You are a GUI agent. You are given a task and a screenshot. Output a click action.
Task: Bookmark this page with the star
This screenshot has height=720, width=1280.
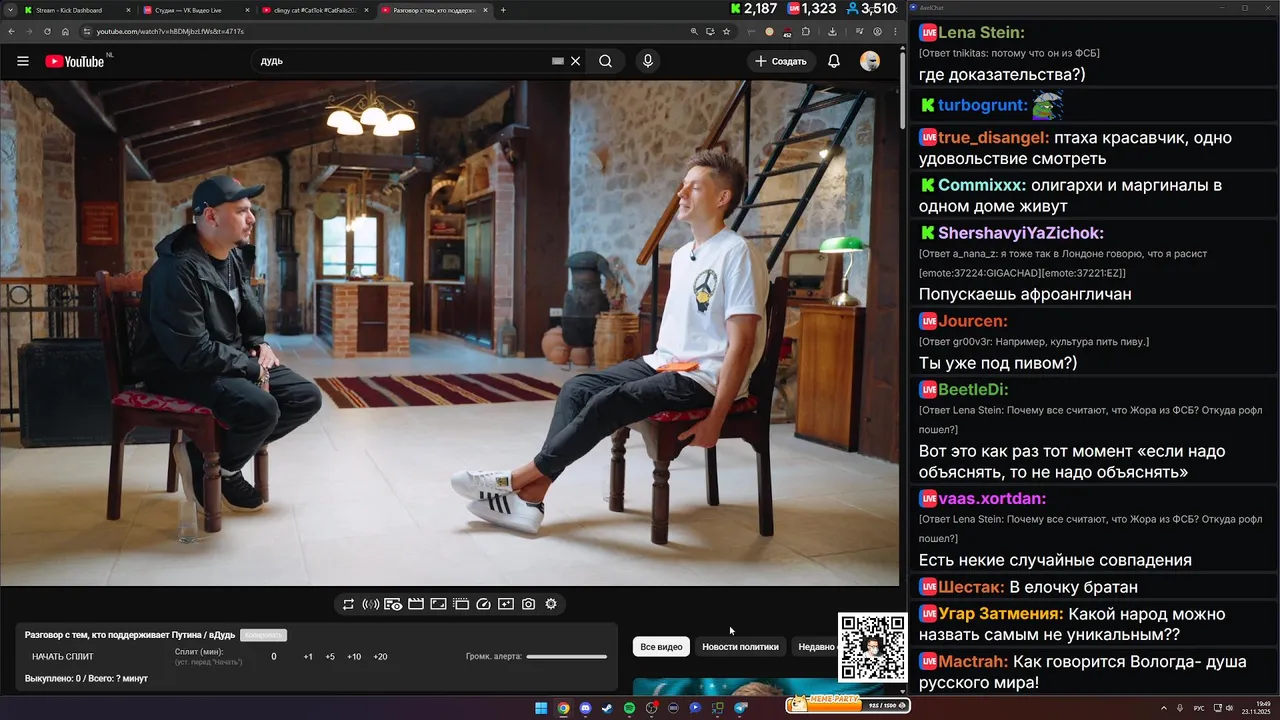coord(726,31)
